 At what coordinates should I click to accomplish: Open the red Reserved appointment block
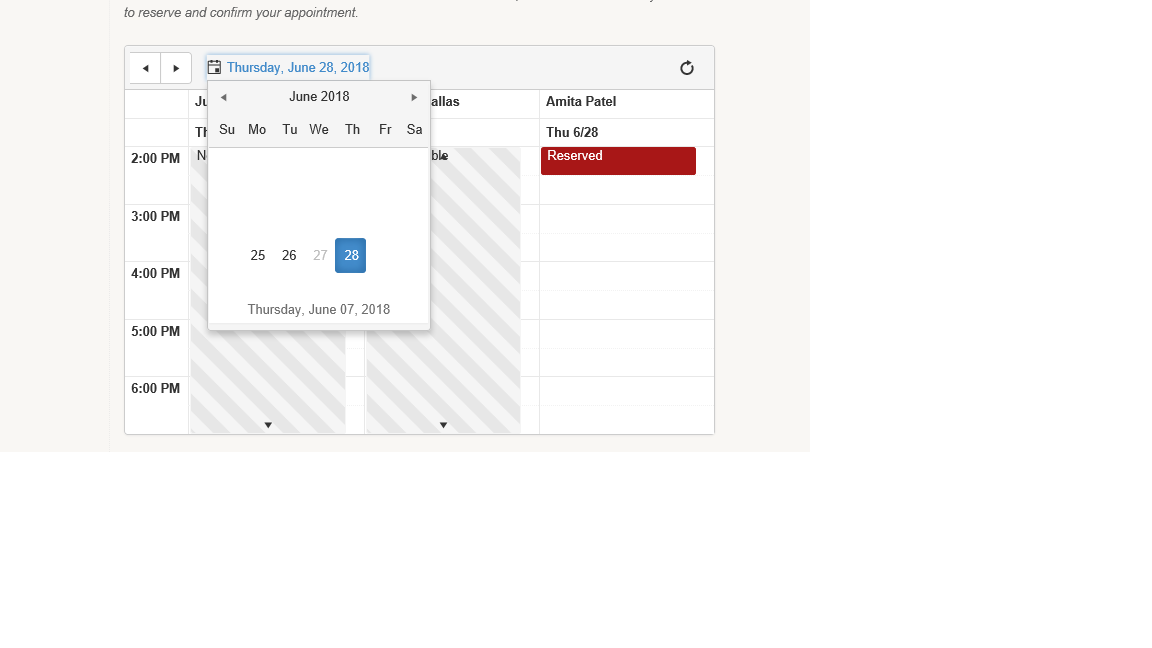pyautogui.click(x=619, y=161)
